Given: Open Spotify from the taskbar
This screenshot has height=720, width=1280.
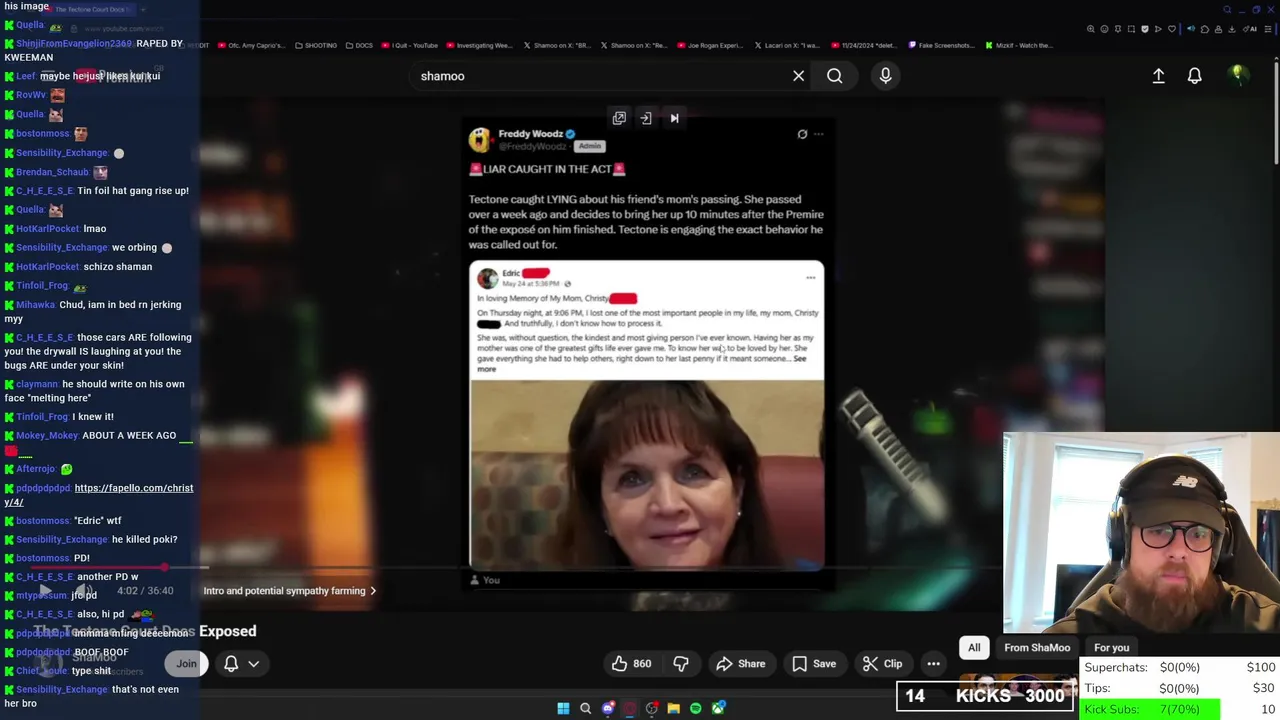Looking at the screenshot, I should (x=696, y=708).
